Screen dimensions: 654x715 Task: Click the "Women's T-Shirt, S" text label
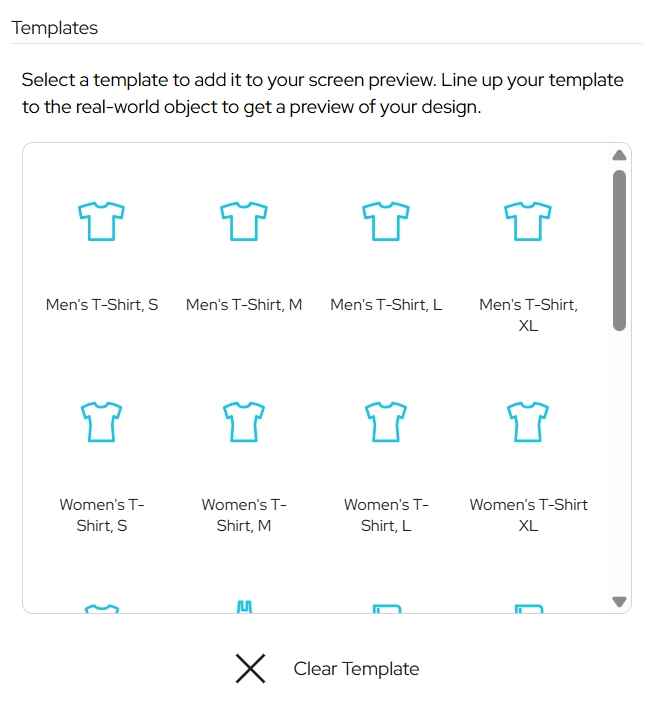(102, 515)
